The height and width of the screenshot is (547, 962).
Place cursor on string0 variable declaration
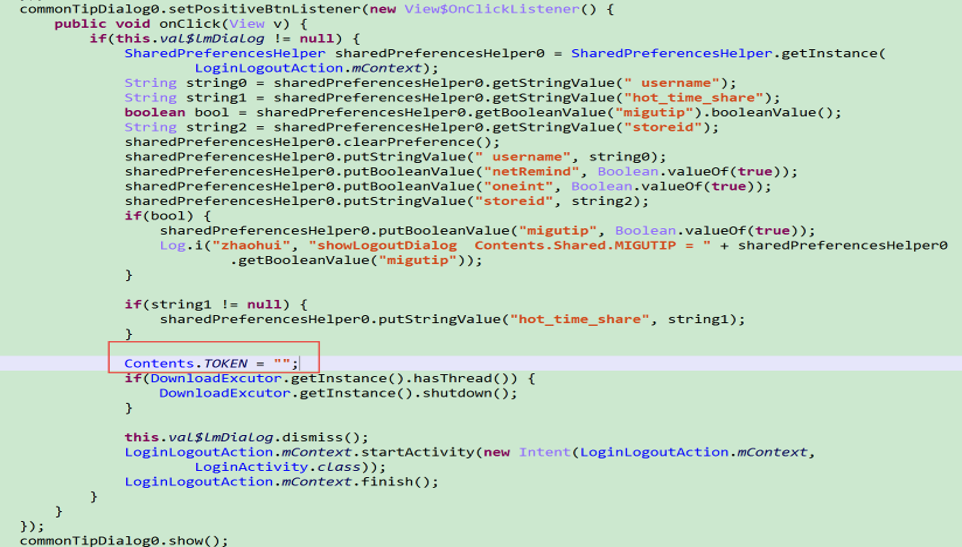pyautogui.click(x=216, y=83)
